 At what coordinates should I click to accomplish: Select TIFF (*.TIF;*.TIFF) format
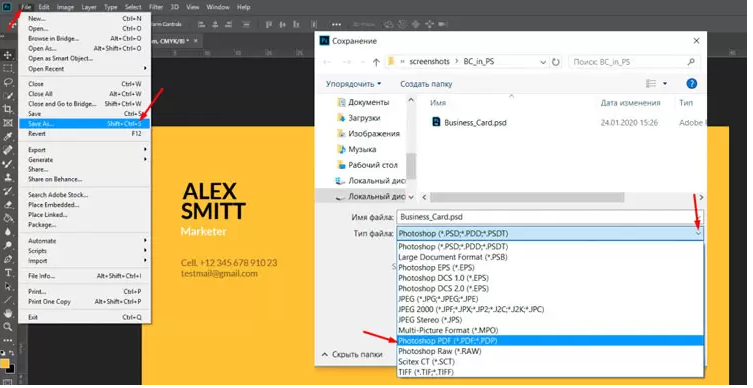pyautogui.click(x=550, y=372)
